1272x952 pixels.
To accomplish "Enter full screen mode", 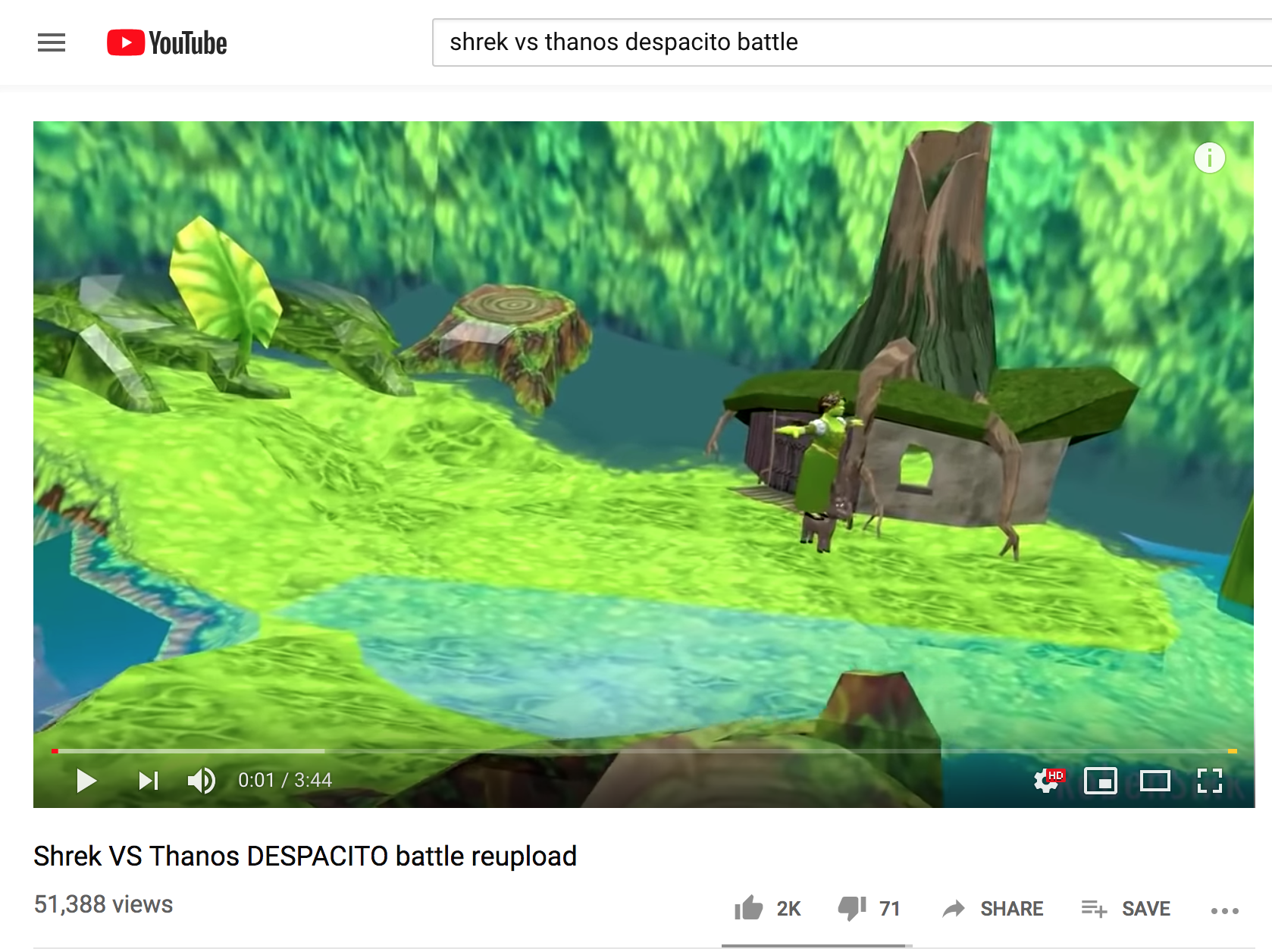I will [x=1210, y=780].
